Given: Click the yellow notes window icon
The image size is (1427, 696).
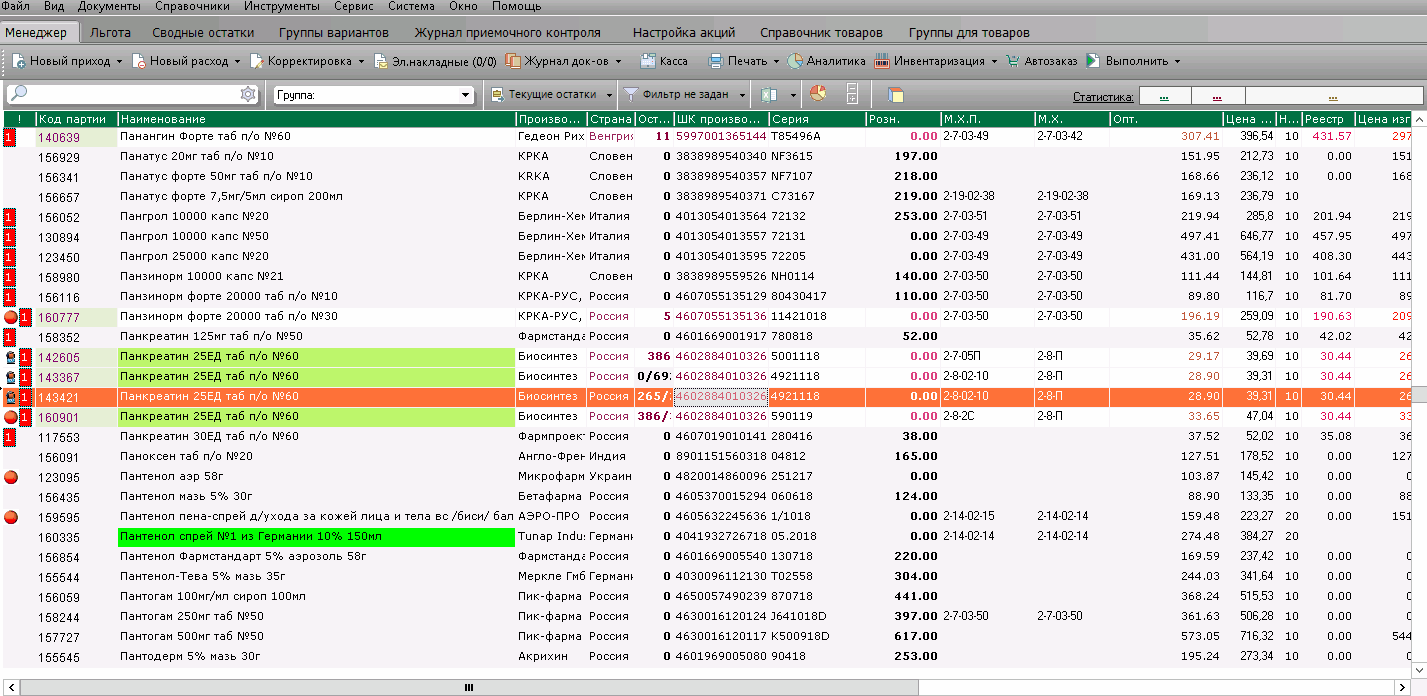Looking at the screenshot, I should pos(895,95).
